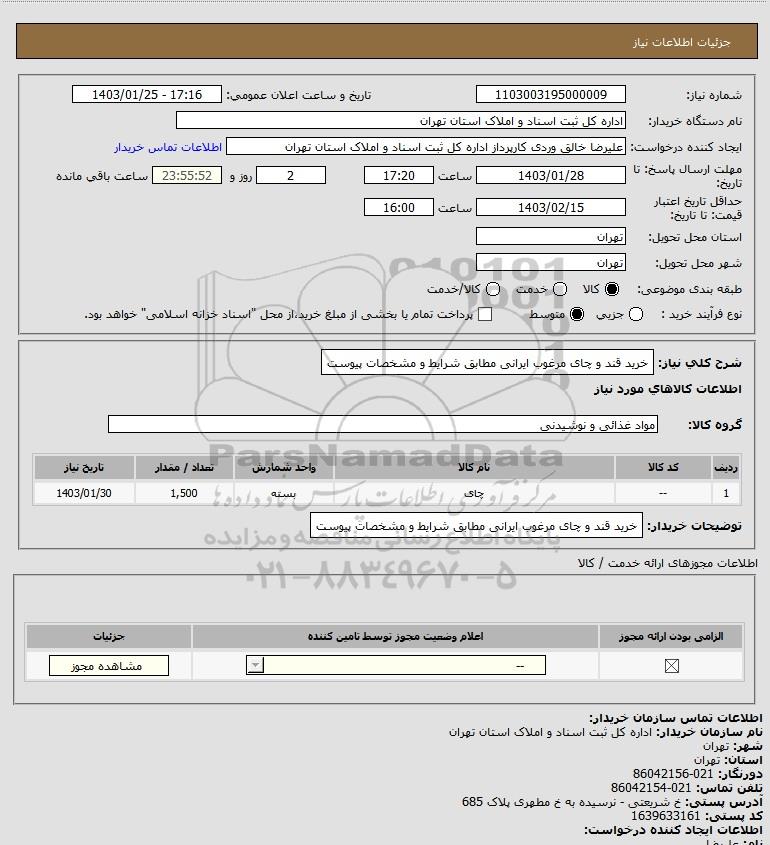Click the remaining time countdown 23:55:52

click(187, 175)
